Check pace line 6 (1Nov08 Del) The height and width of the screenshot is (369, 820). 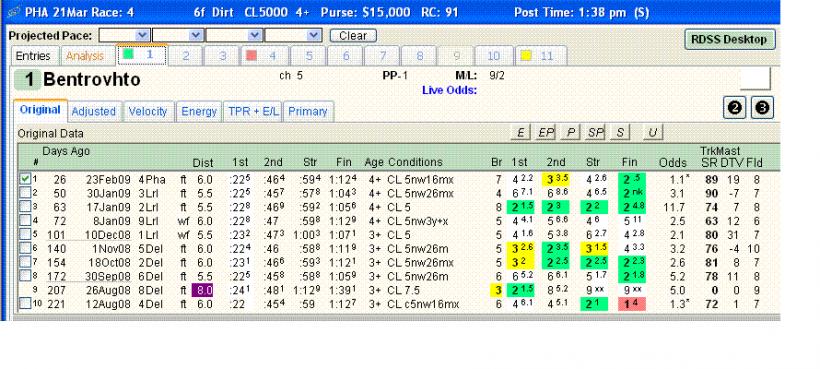click(x=25, y=248)
